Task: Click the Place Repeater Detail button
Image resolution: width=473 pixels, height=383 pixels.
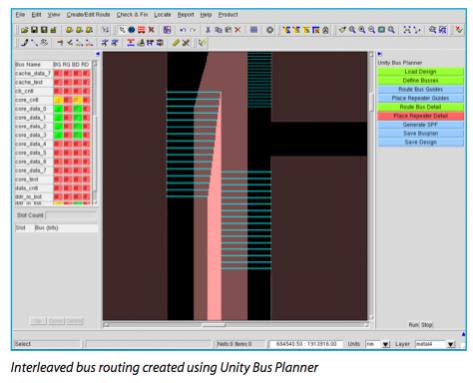Action: click(x=420, y=116)
